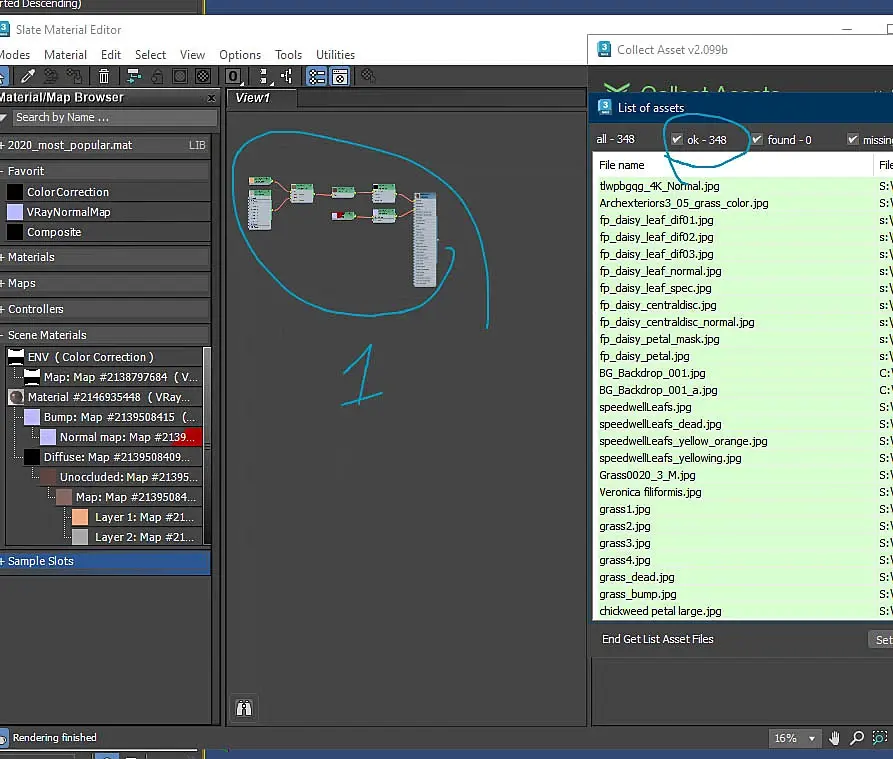Toggle the 'missing' filter checkbox
The height and width of the screenshot is (759, 893).
[853, 140]
